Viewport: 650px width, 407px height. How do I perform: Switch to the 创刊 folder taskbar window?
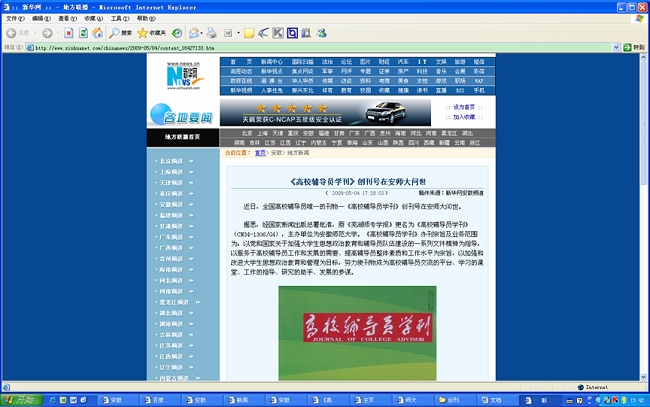point(456,400)
